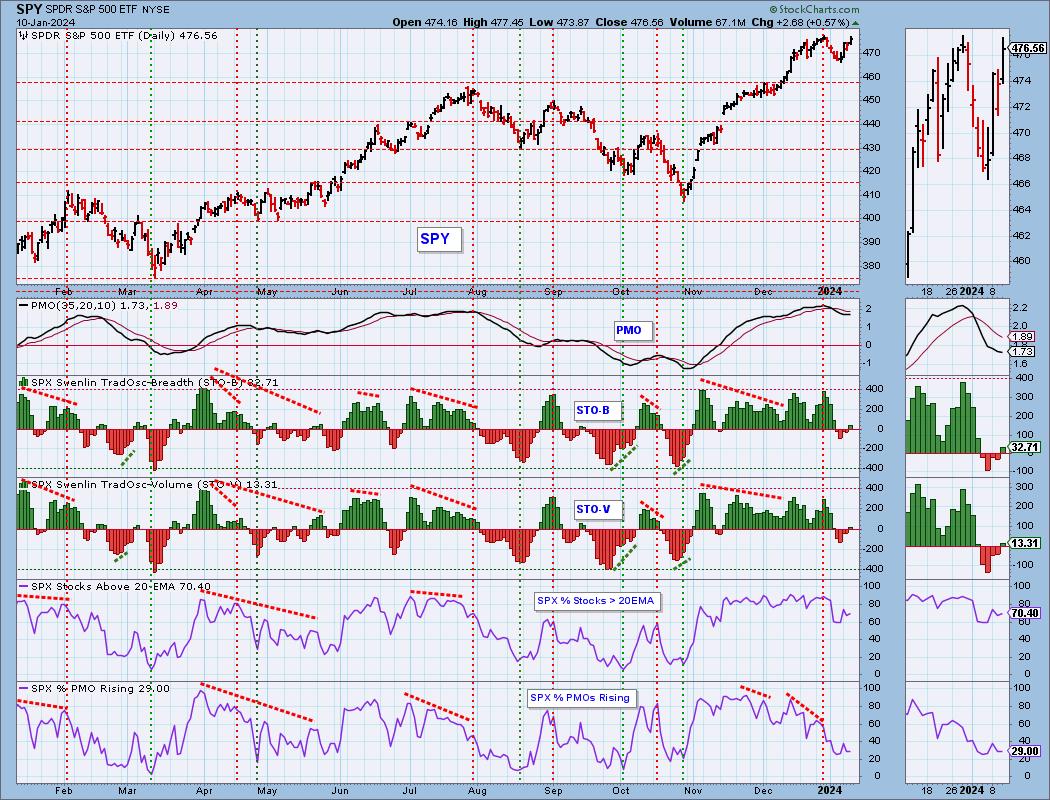Click the NYSE exchange label

pos(157,10)
